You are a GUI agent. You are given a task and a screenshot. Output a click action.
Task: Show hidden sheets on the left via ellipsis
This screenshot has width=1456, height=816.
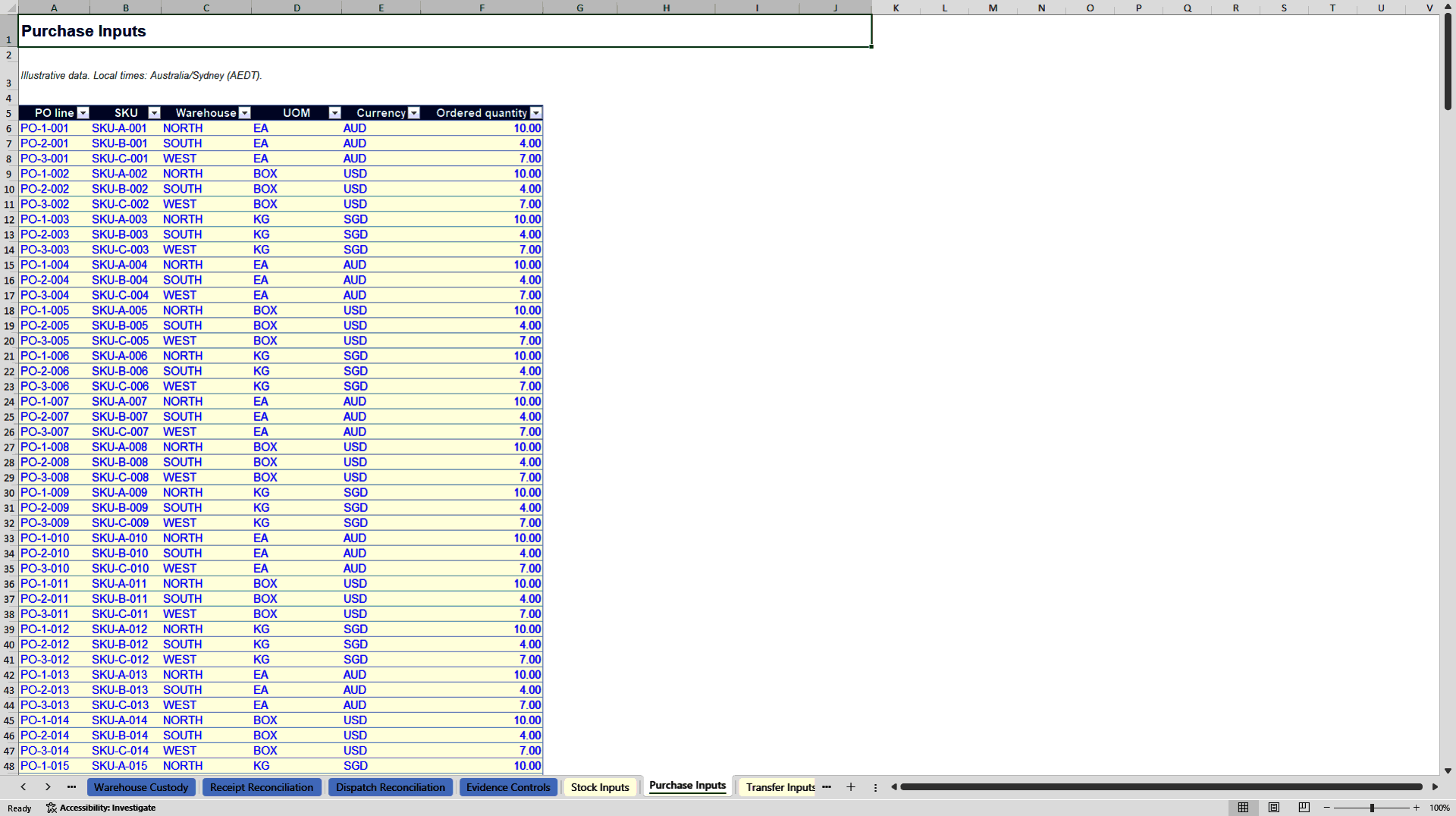(71, 787)
